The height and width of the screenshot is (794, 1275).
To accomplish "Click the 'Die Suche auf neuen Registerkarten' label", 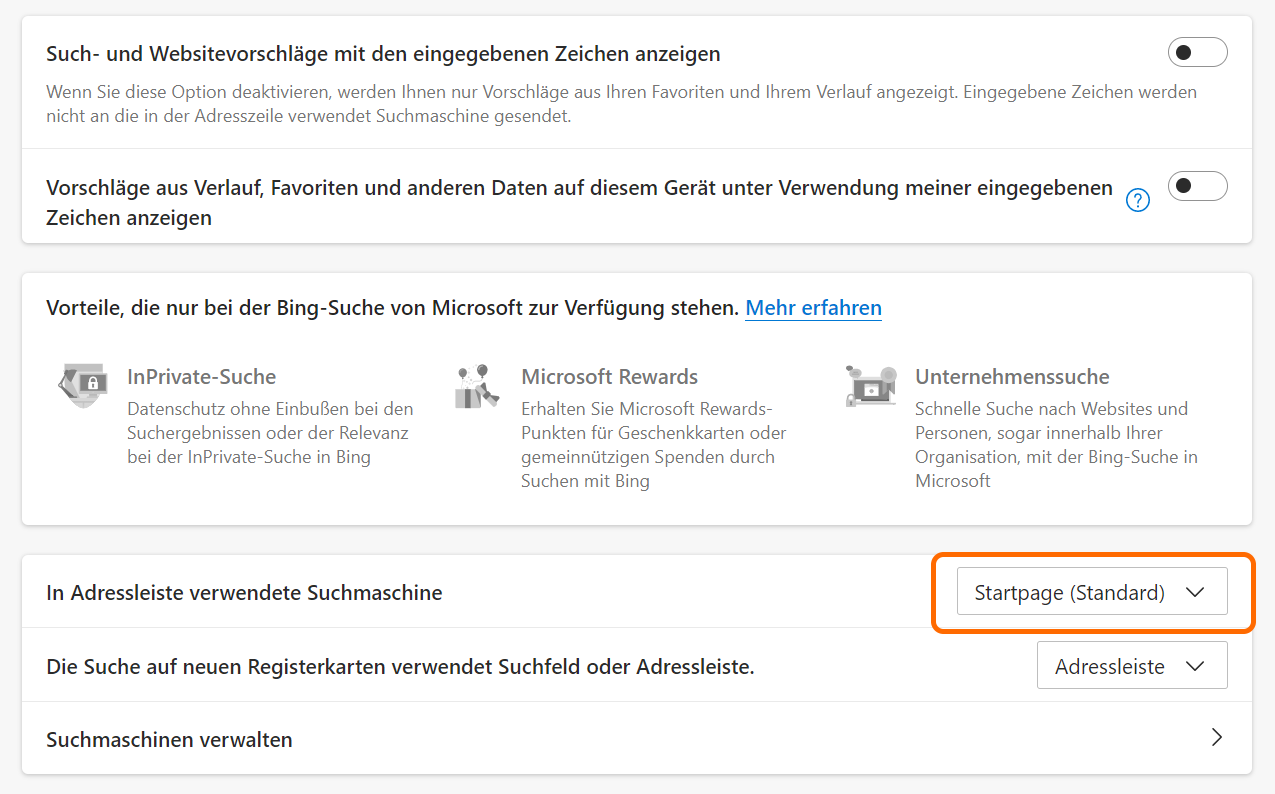I will 400,666.
